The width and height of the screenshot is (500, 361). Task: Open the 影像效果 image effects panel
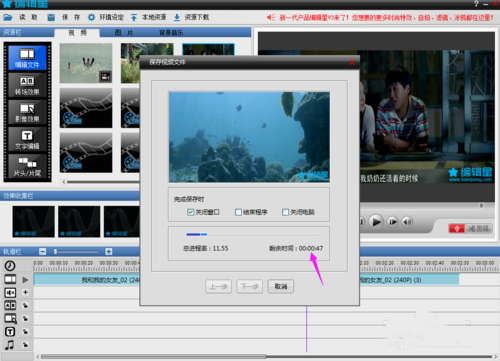coord(27,112)
